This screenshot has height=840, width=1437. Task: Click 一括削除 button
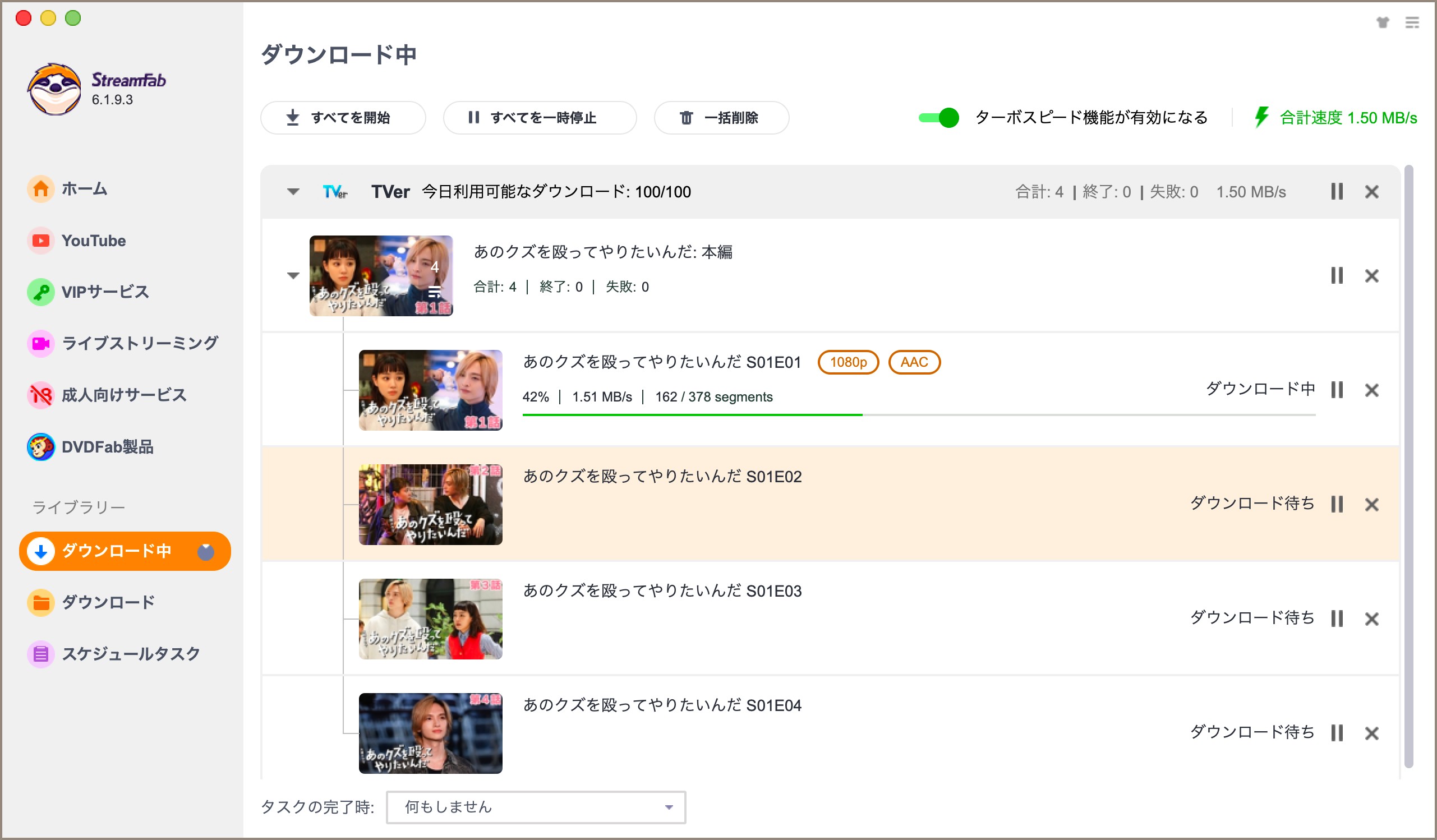[721, 118]
